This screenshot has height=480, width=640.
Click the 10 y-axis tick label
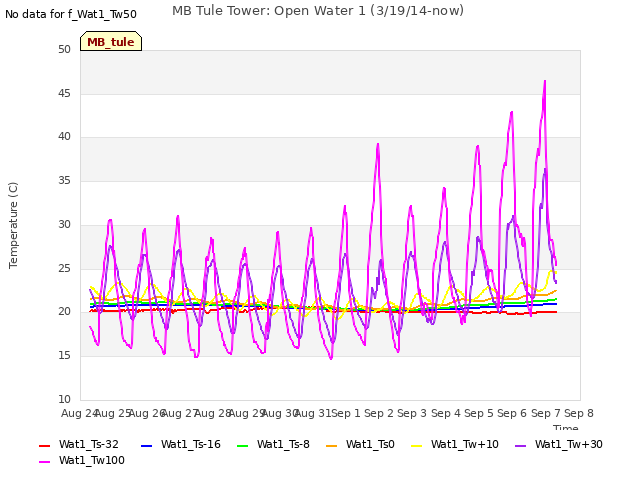point(64,399)
